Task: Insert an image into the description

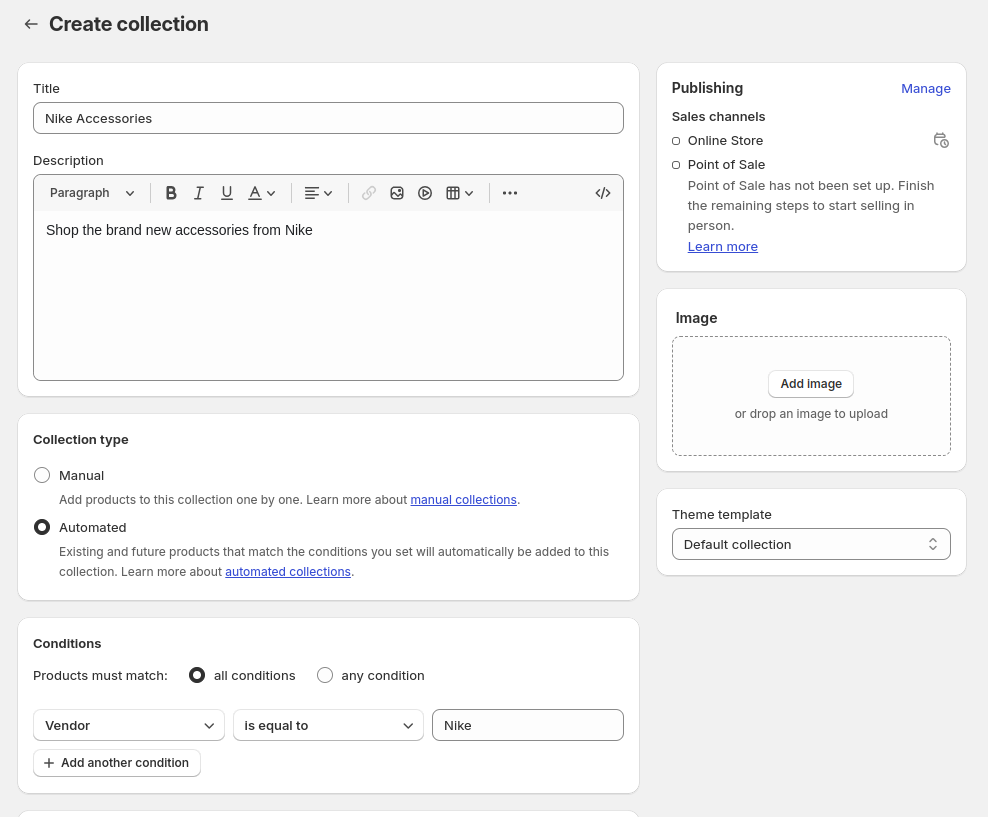Action: click(397, 193)
